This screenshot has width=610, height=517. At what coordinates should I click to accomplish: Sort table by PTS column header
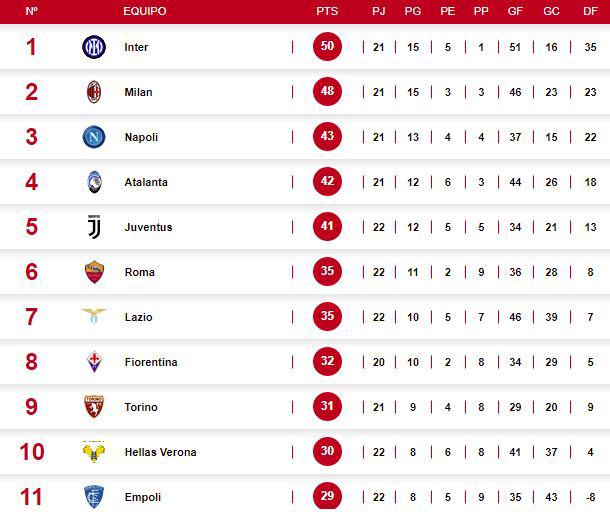326,11
